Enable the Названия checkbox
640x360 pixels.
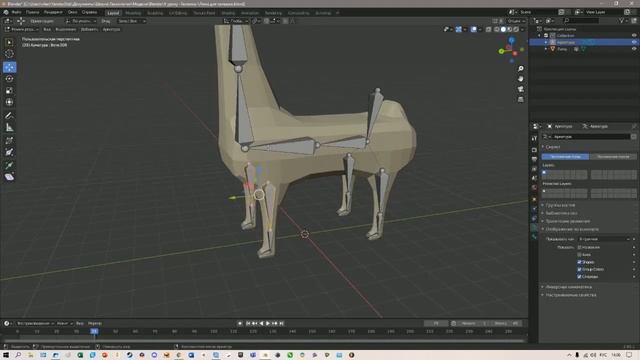(579, 247)
